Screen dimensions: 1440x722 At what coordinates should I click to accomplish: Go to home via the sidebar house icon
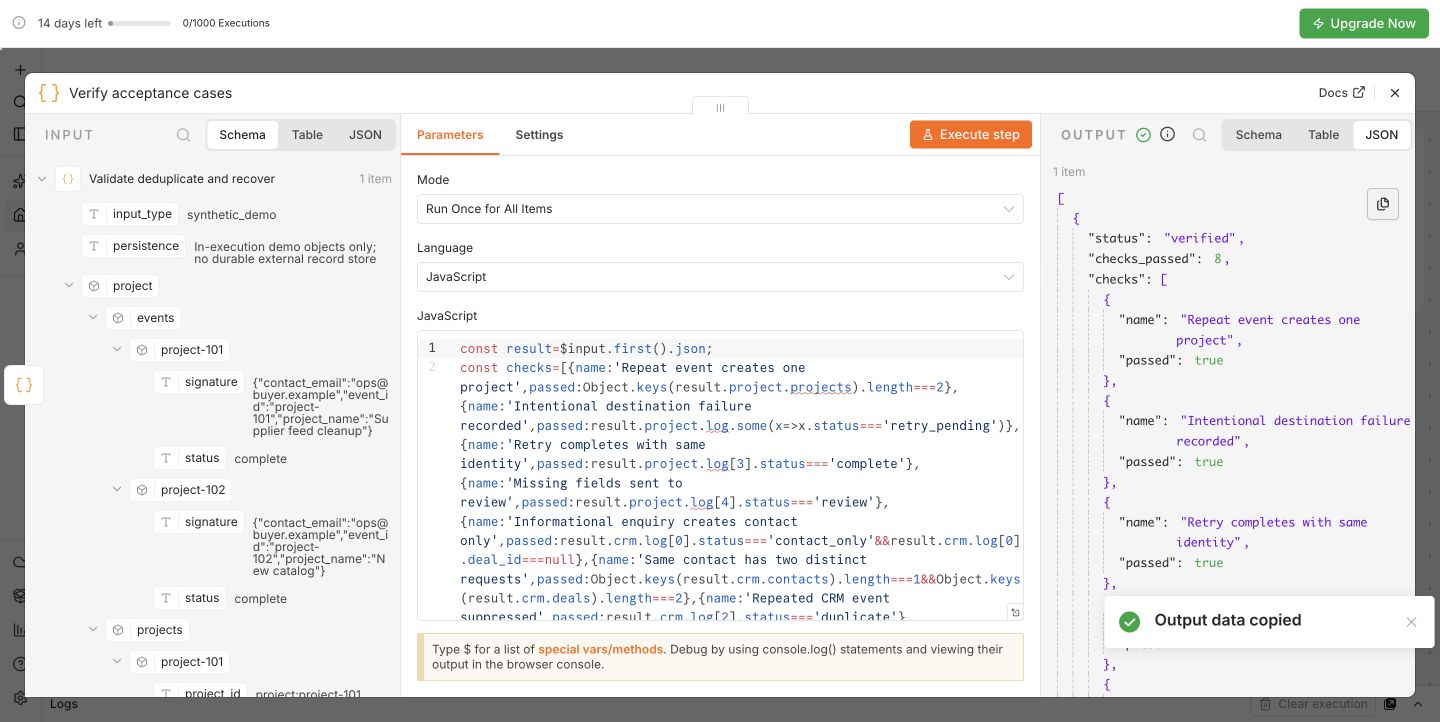tap(18, 214)
